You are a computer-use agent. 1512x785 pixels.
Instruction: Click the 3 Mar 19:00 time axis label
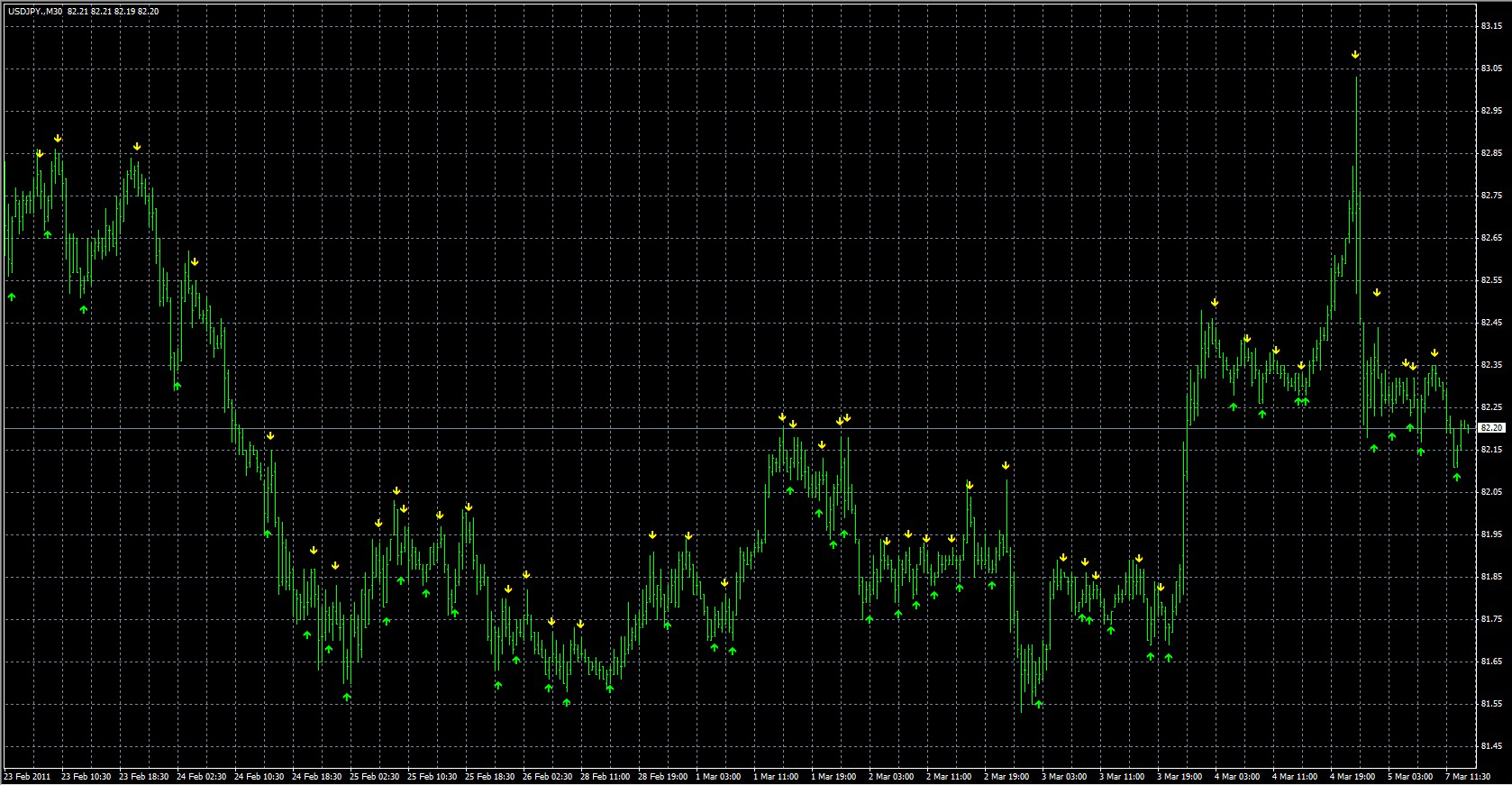[x=1180, y=777]
